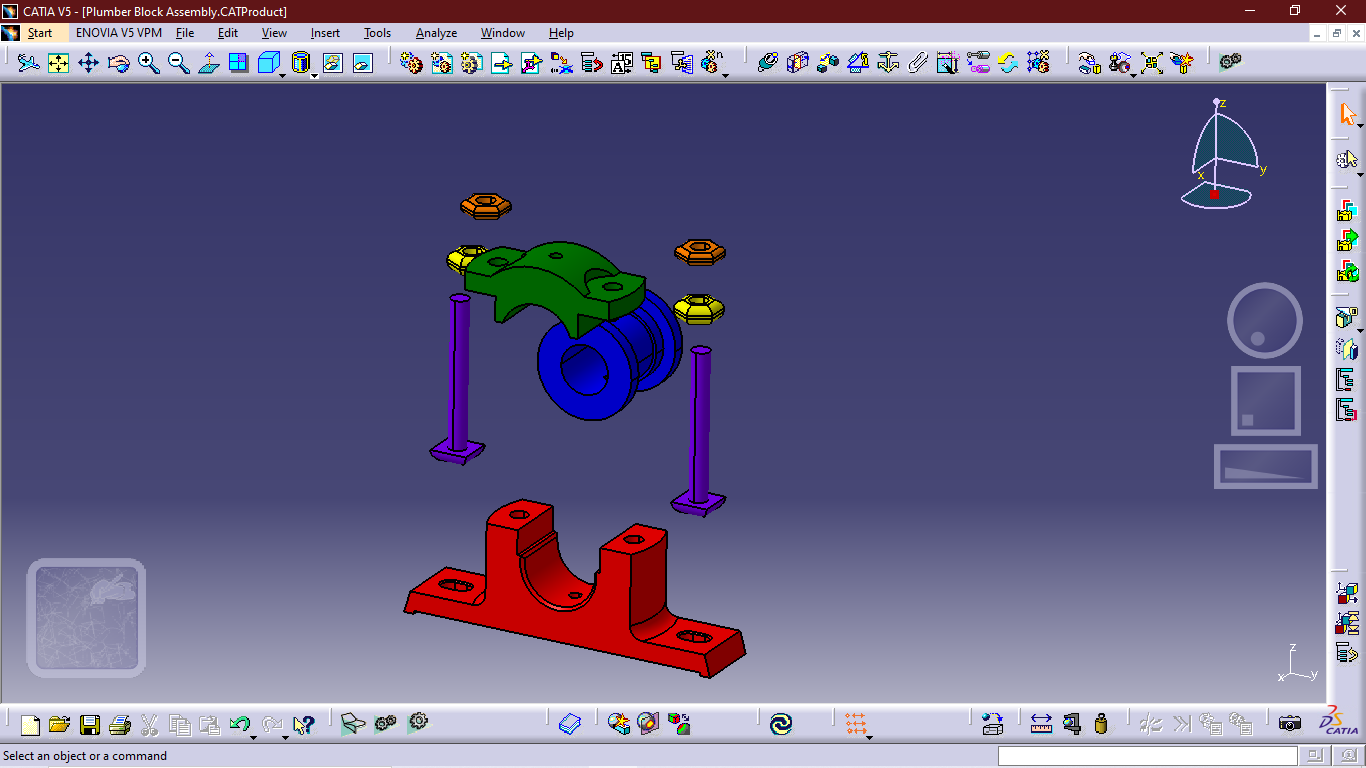
Task: Expand the Isometric View dropdown arrow
Action: point(283,75)
